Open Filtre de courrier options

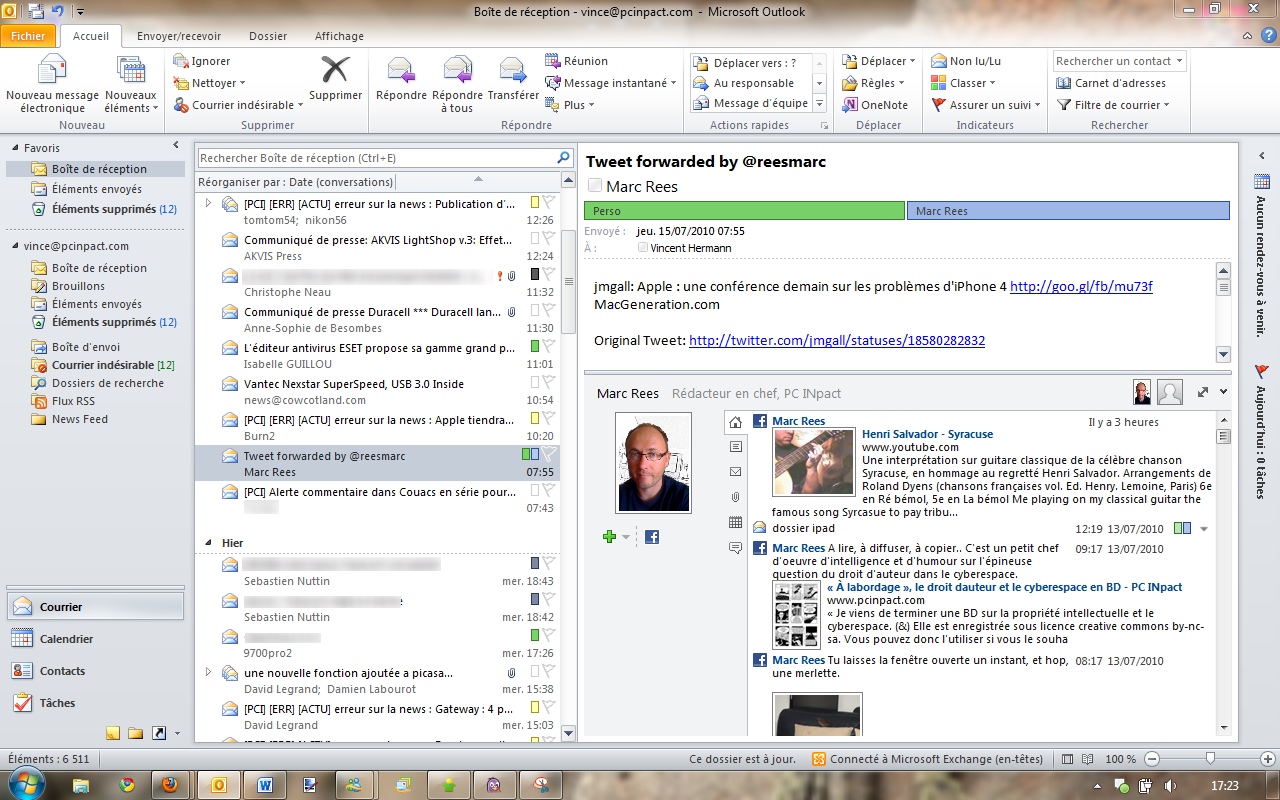click(x=1112, y=105)
